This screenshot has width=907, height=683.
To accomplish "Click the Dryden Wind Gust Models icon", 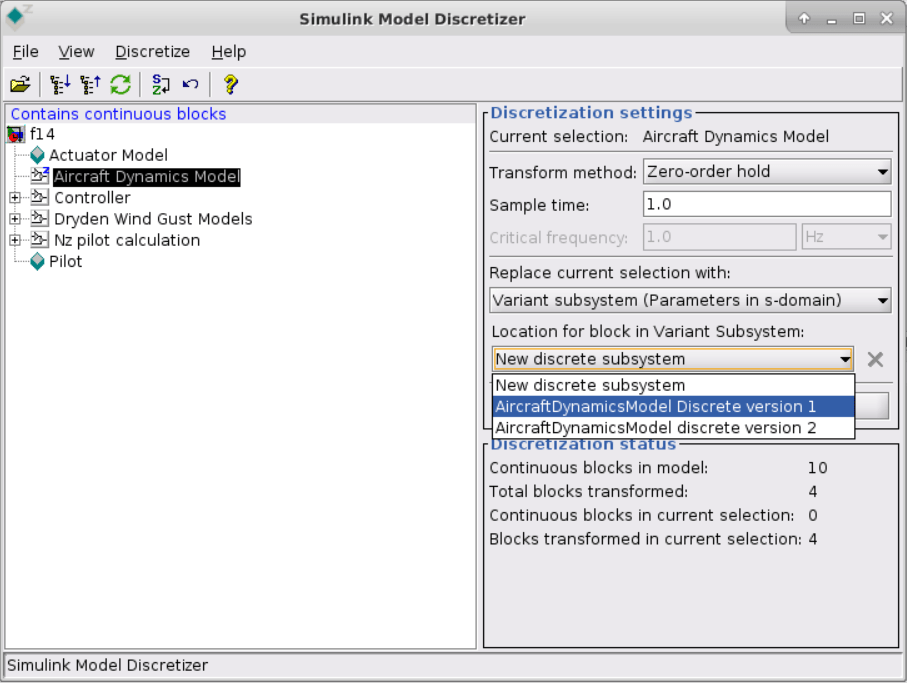I will coord(39,219).
